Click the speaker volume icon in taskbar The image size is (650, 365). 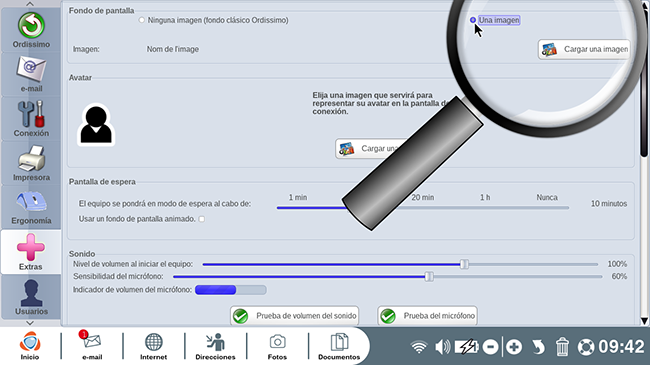point(442,347)
